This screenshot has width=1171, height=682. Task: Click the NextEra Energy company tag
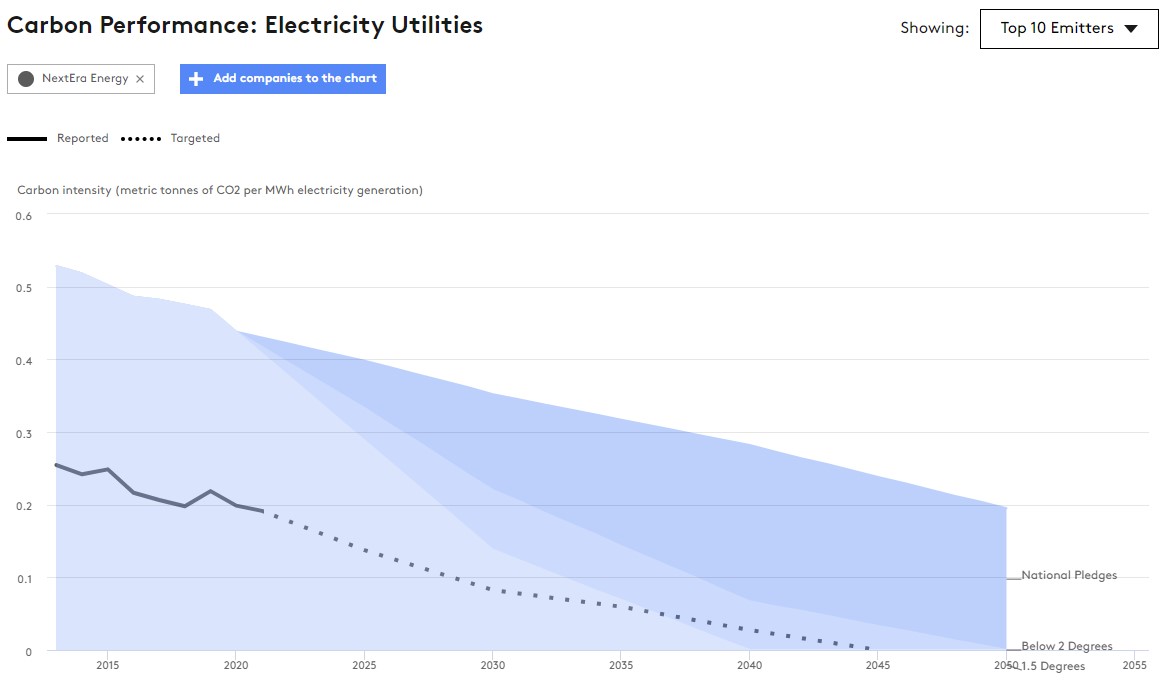(84, 79)
